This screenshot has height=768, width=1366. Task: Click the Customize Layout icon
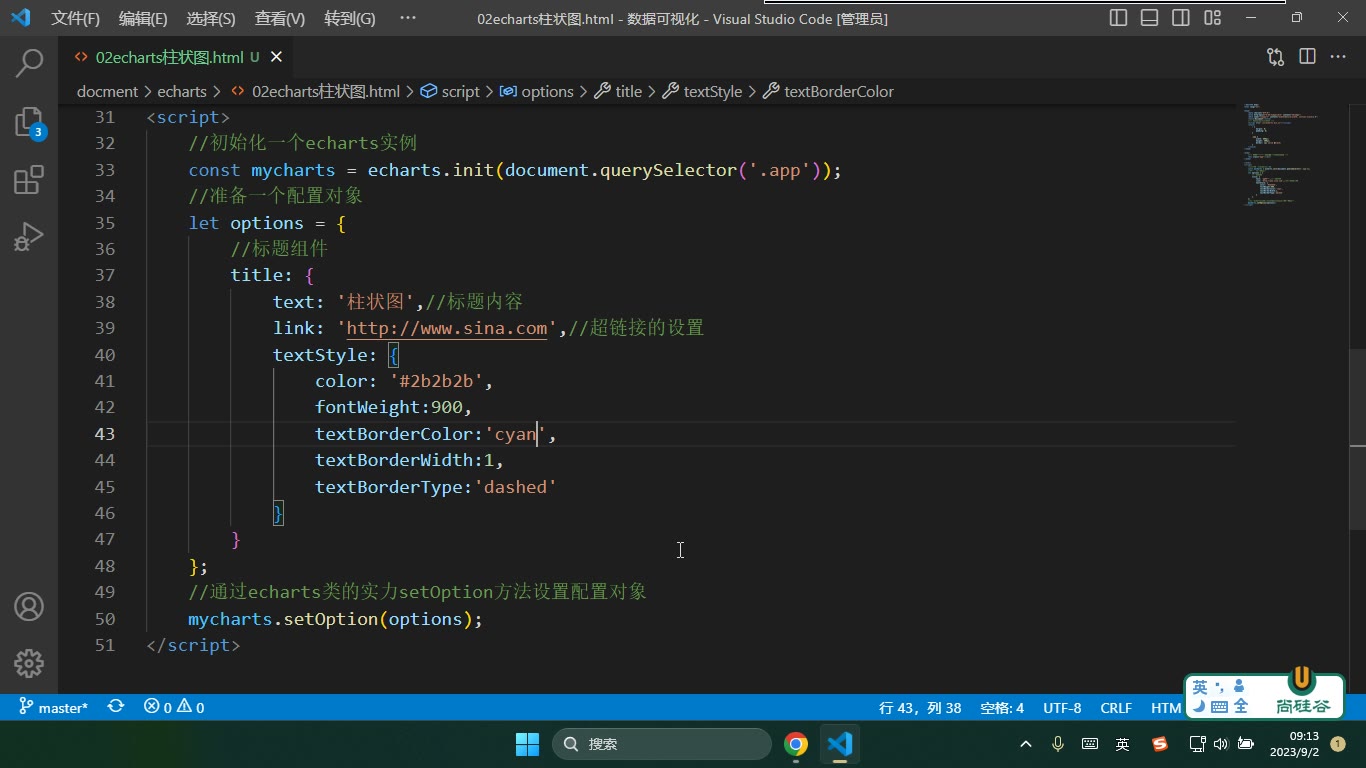tap(1212, 18)
